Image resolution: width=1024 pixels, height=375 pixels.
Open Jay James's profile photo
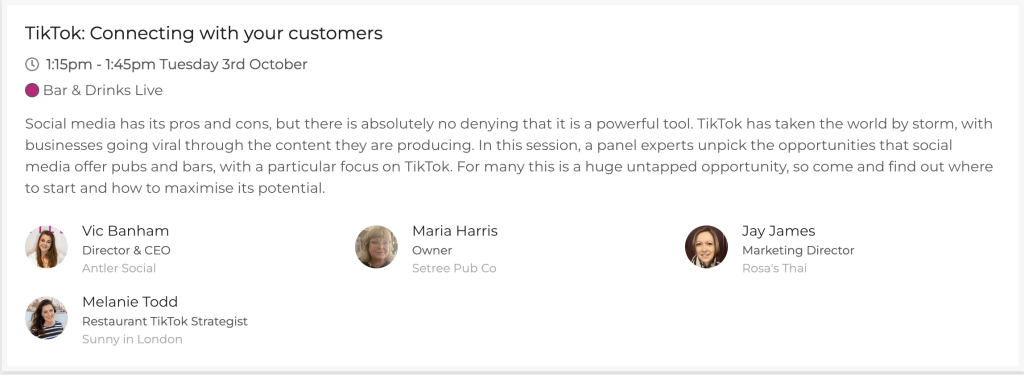point(706,247)
